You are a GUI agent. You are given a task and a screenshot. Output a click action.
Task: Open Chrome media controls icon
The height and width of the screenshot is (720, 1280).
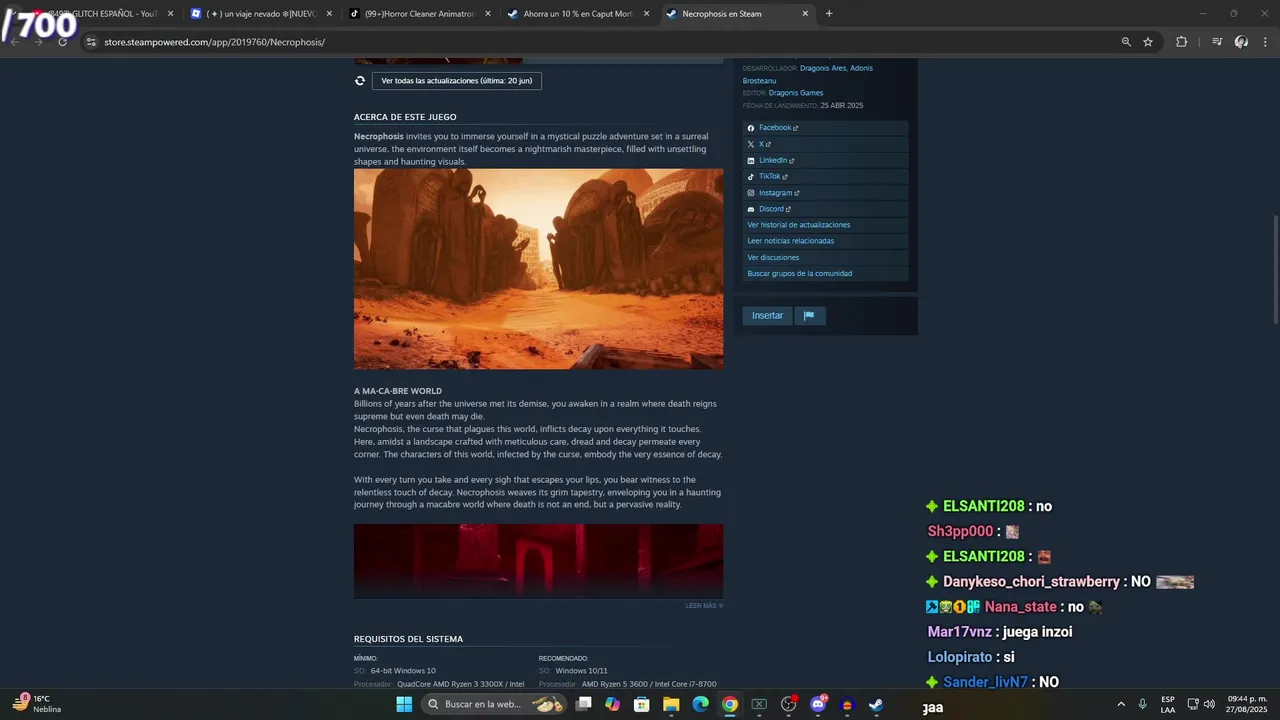(x=1217, y=42)
